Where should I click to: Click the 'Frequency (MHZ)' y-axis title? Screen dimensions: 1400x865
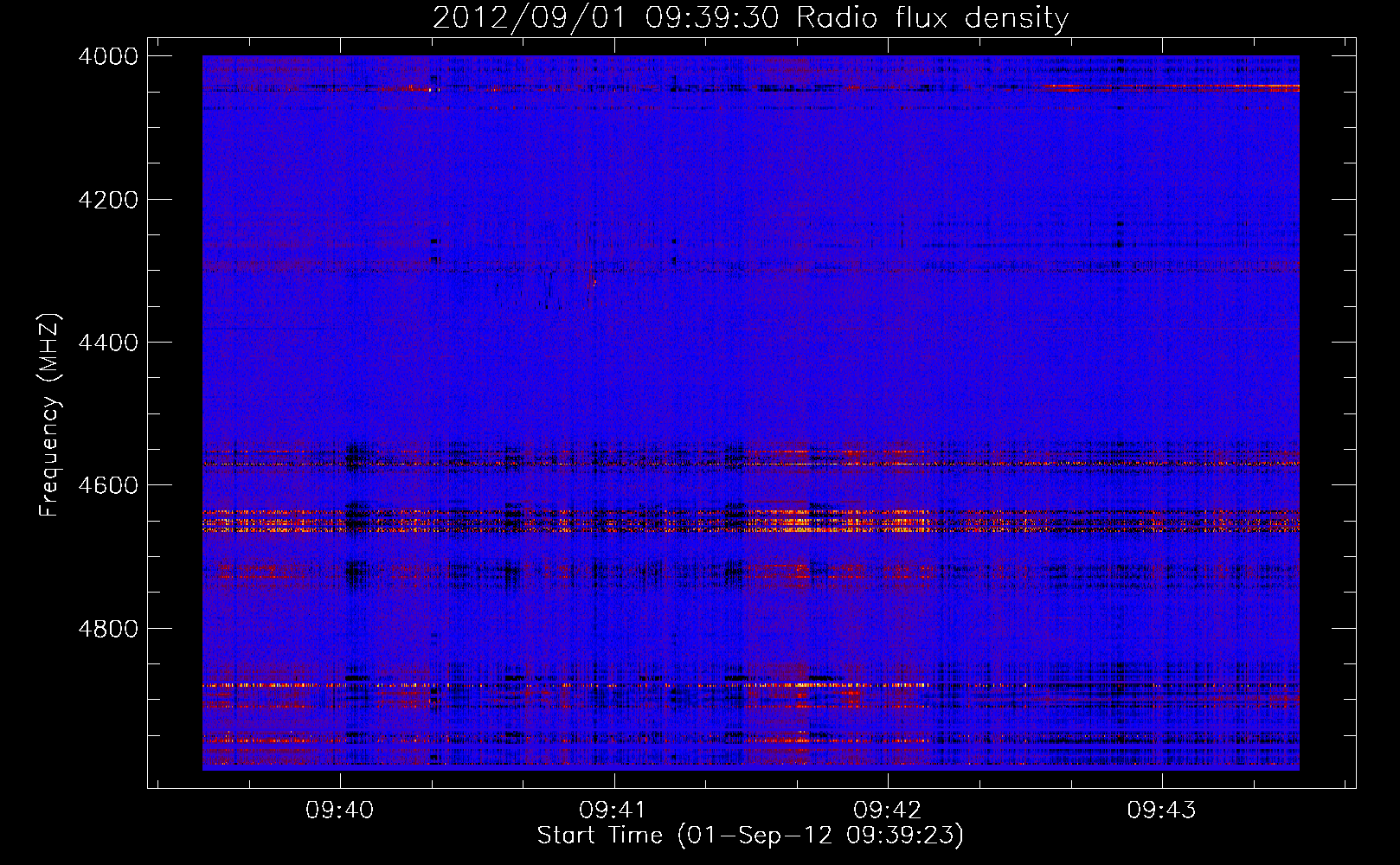[49, 415]
